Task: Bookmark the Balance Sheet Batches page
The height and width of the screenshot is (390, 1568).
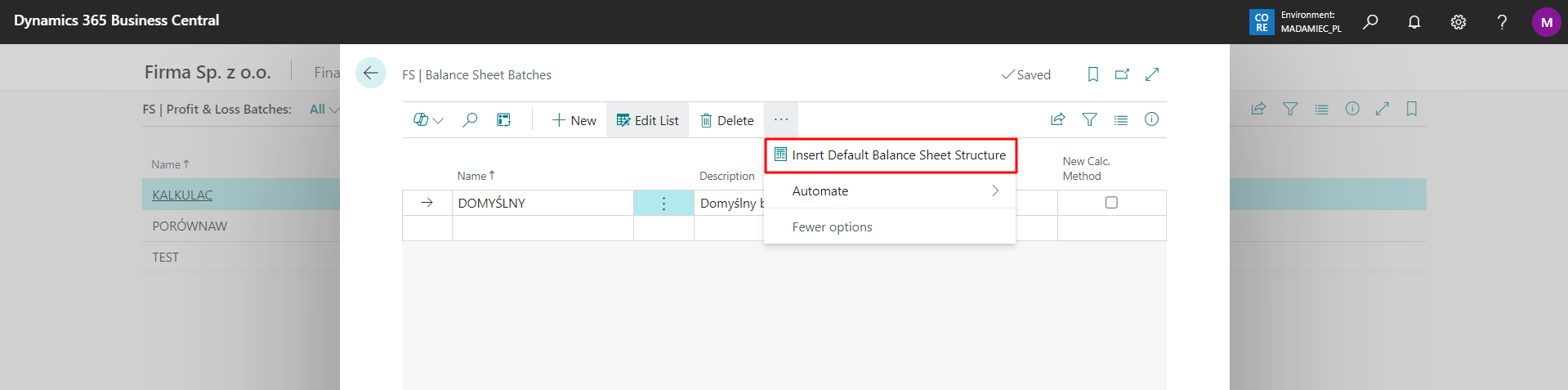Action: 1092,74
